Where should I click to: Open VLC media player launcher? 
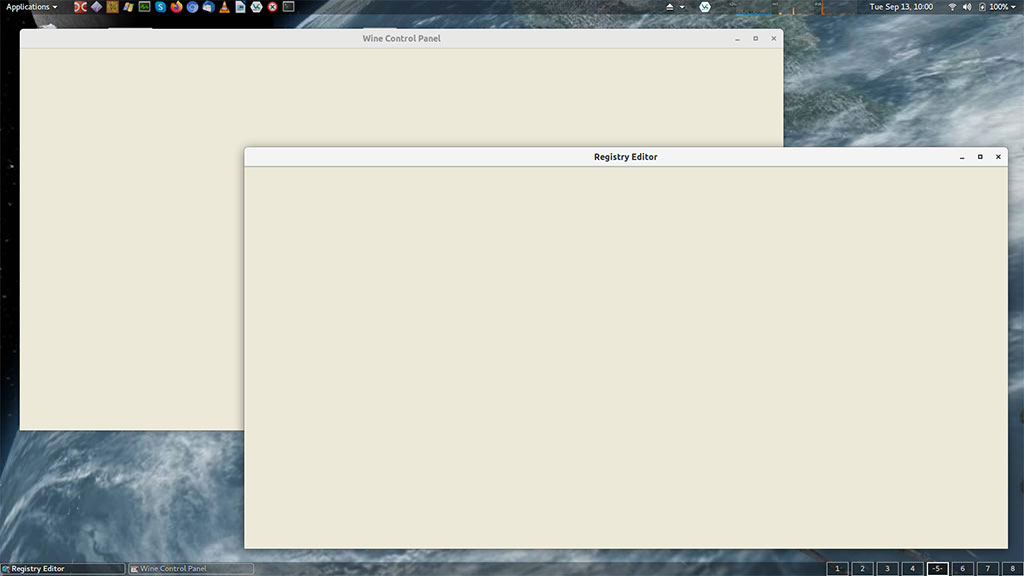(x=224, y=7)
